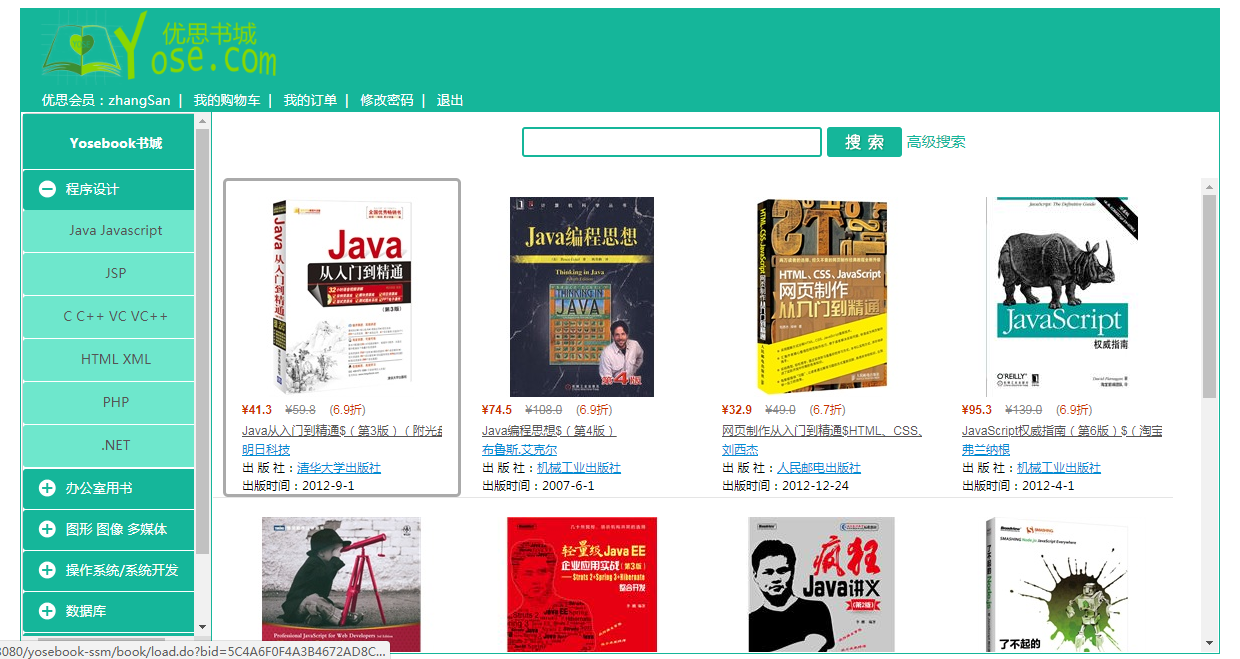Click the book list vertical scrollbar thumb
Viewport: 1240px width, 659px height.
tap(1209, 296)
